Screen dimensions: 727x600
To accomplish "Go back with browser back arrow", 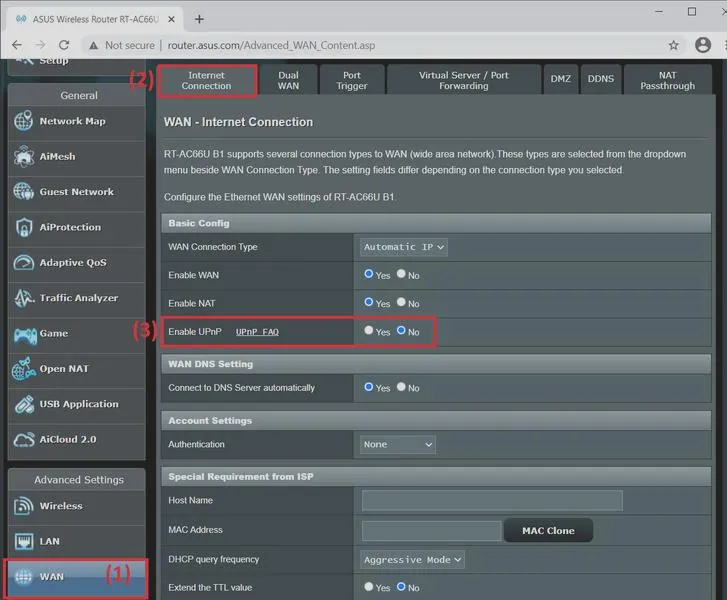I will point(17,45).
